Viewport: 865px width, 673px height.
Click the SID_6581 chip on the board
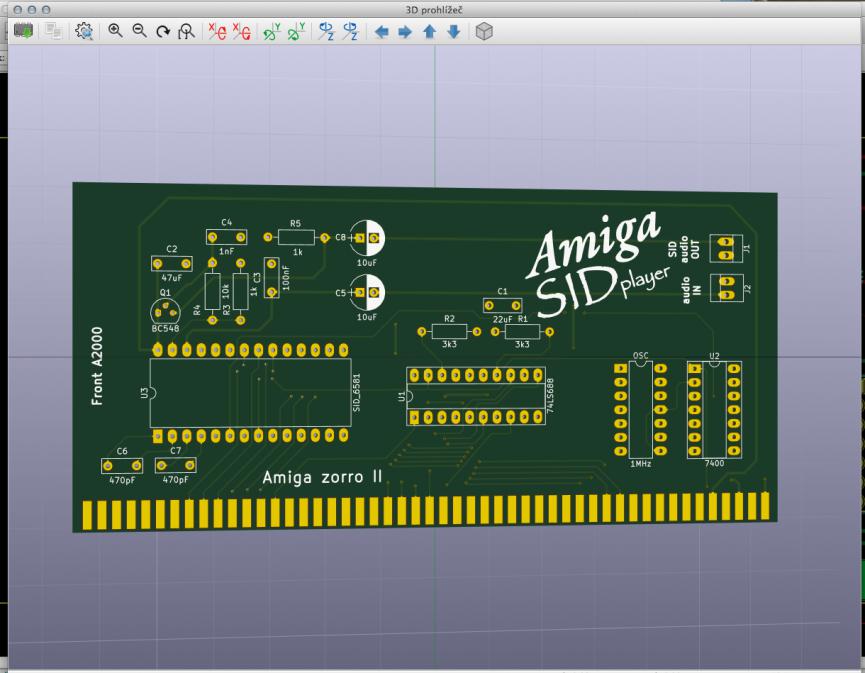(x=250, y=392)
